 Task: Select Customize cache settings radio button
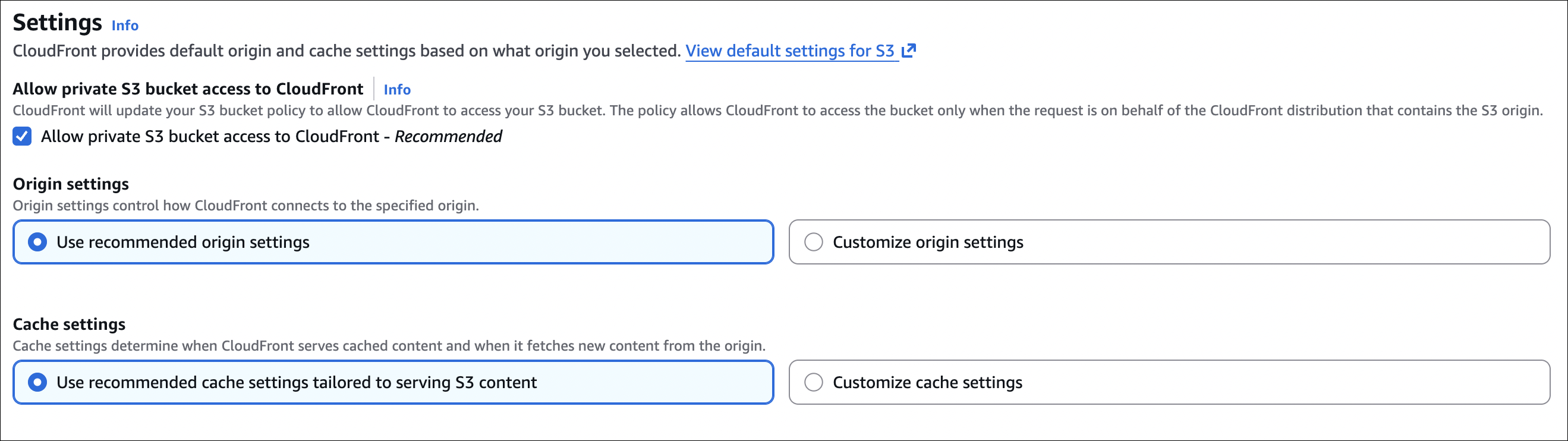[x=813, y=382]
